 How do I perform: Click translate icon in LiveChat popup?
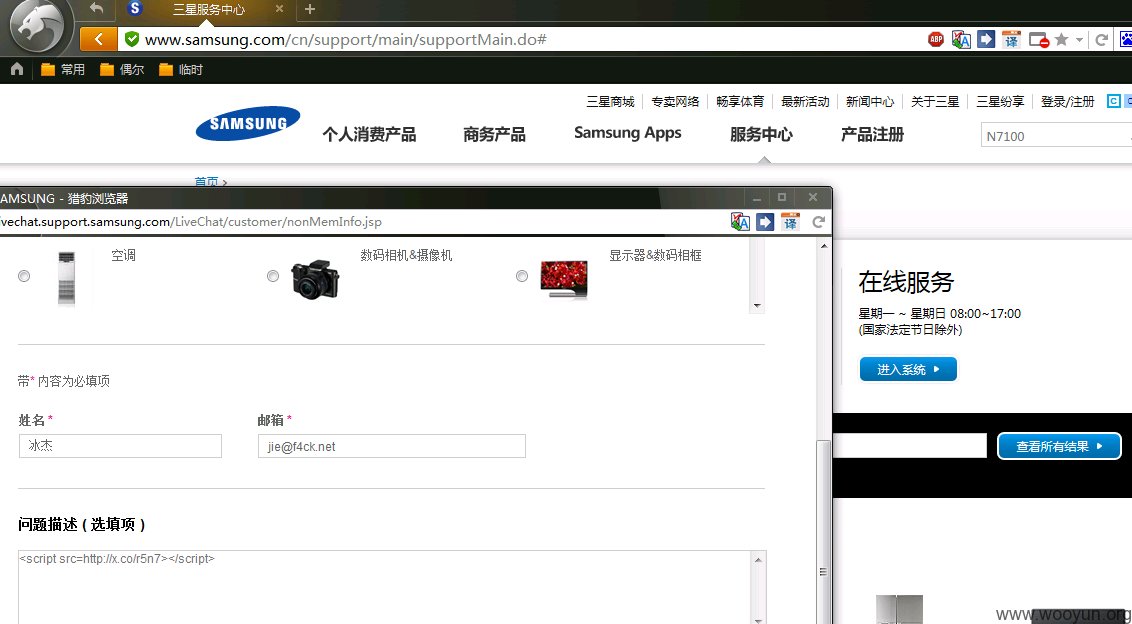pos(740,222)
